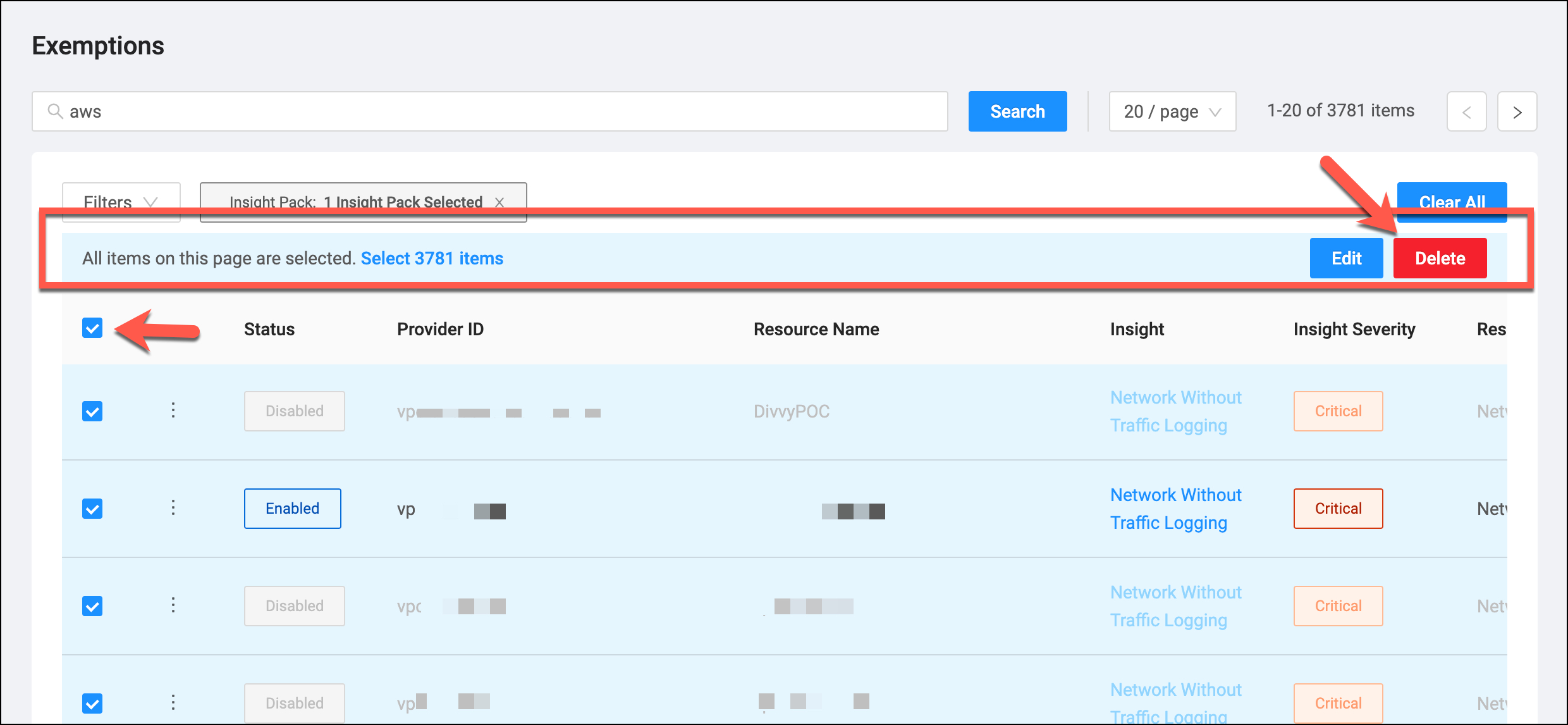Toggle Disabled status on DivvyPOC row

coord(294,411)
